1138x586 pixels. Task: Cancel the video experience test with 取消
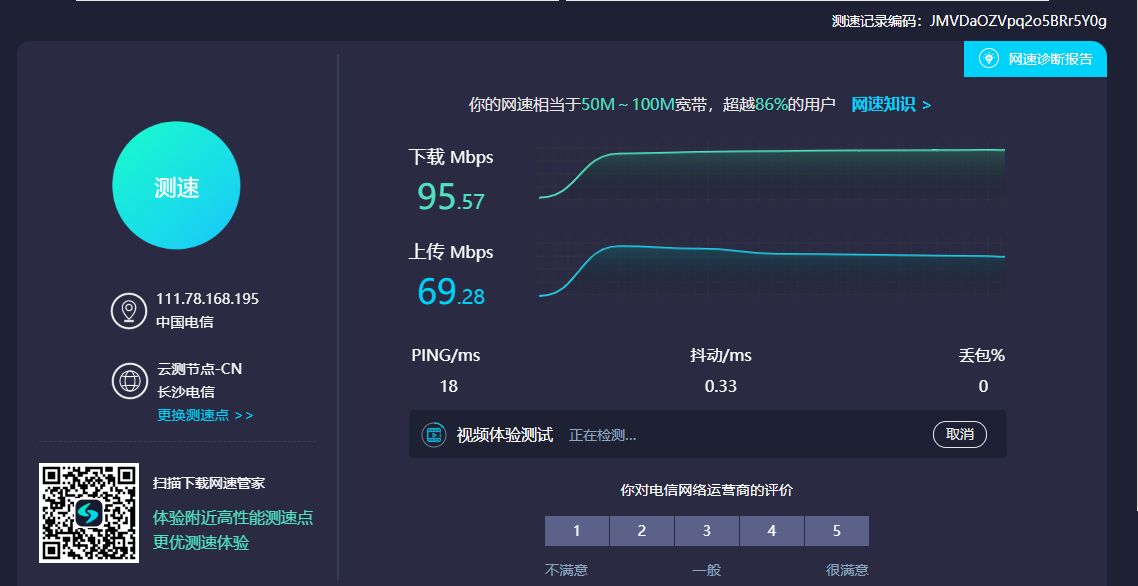[959, 435]
